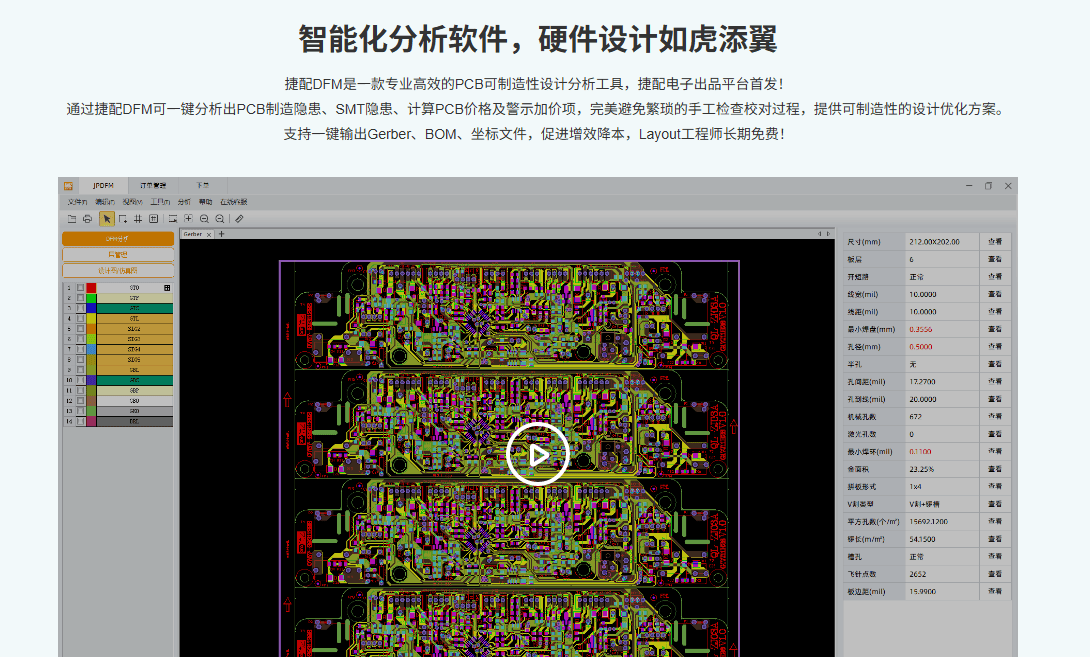1090x657 pixels.
Task: Click the open file folder toolbar icon
Action: click(72, 218)
